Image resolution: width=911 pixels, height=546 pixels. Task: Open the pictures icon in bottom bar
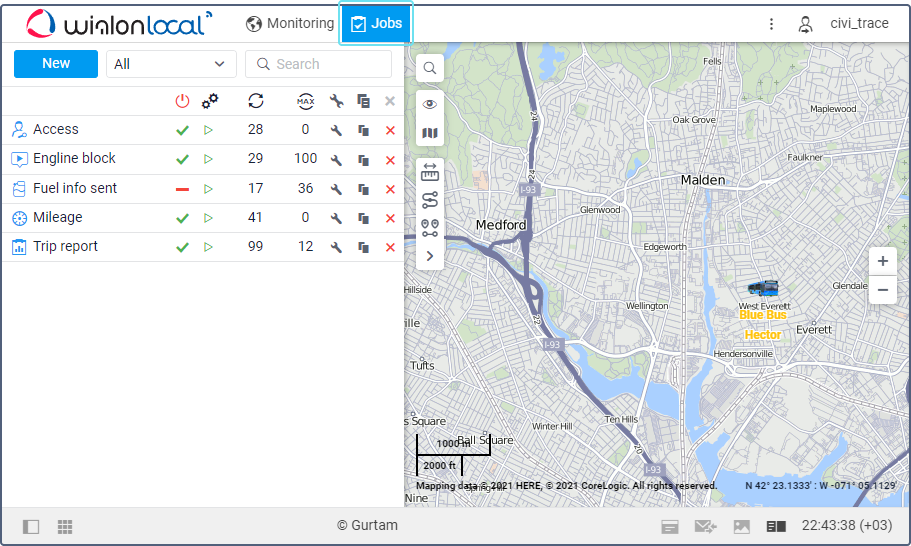(742, 527)
